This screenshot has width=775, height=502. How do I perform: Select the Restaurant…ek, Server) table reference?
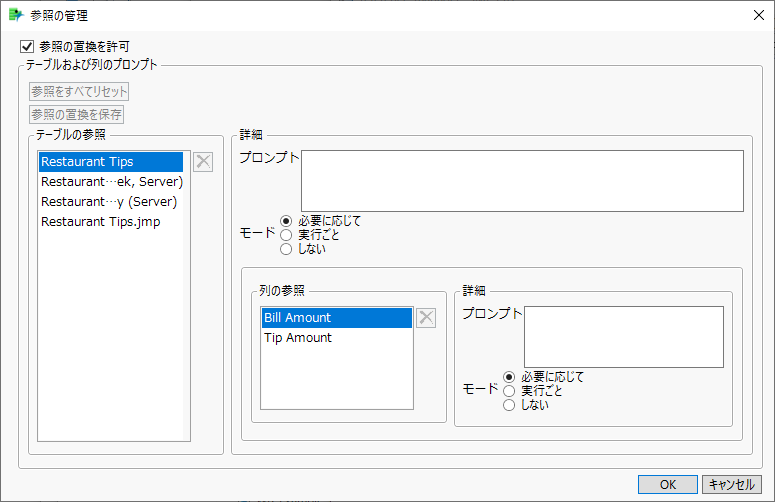click(111, 182)
